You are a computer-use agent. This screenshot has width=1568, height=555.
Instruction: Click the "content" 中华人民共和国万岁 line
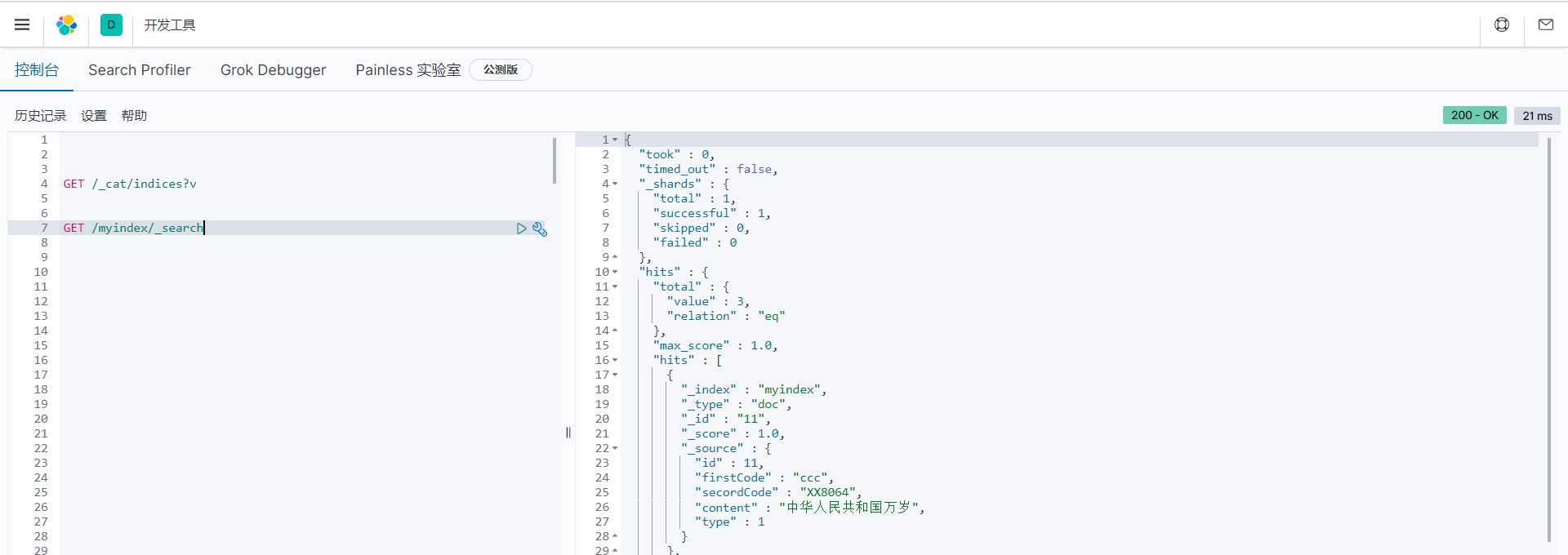810,507
